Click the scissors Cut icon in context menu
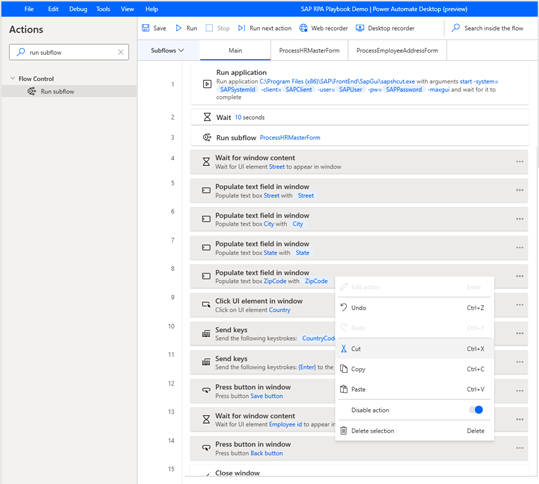Screen dimensions: 539x484 pos(343,349)
